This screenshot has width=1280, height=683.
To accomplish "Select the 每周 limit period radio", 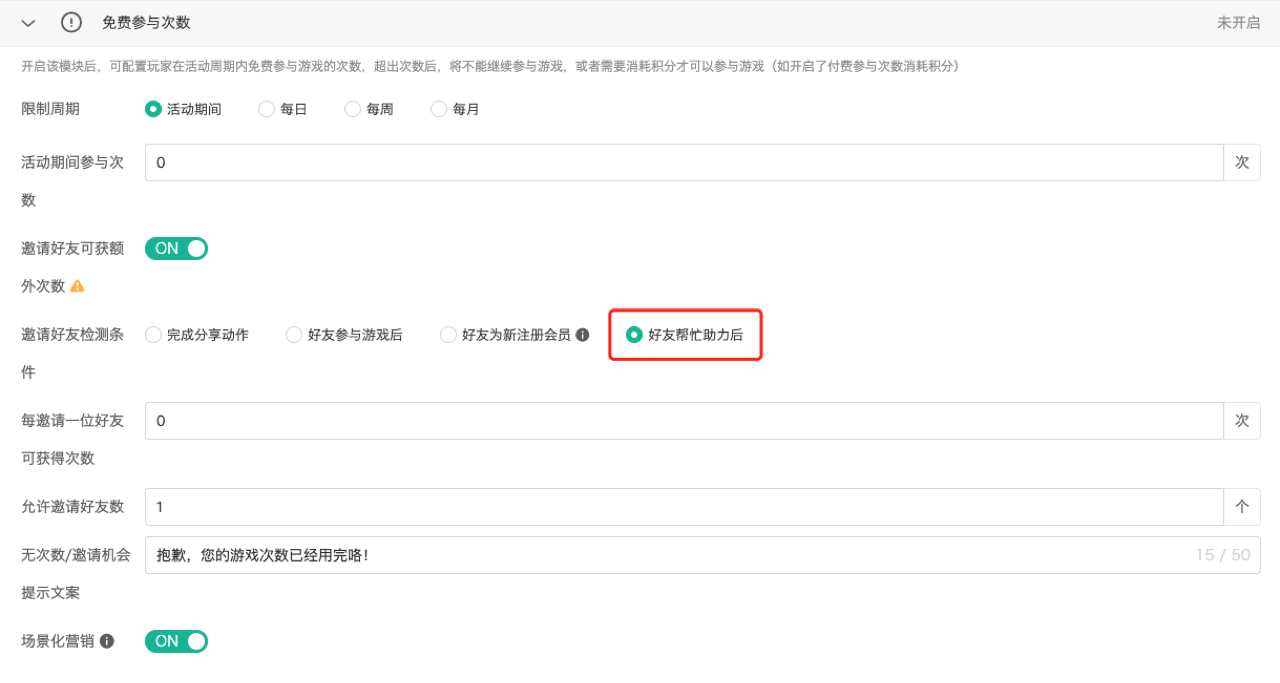I will tap(352, 109).
